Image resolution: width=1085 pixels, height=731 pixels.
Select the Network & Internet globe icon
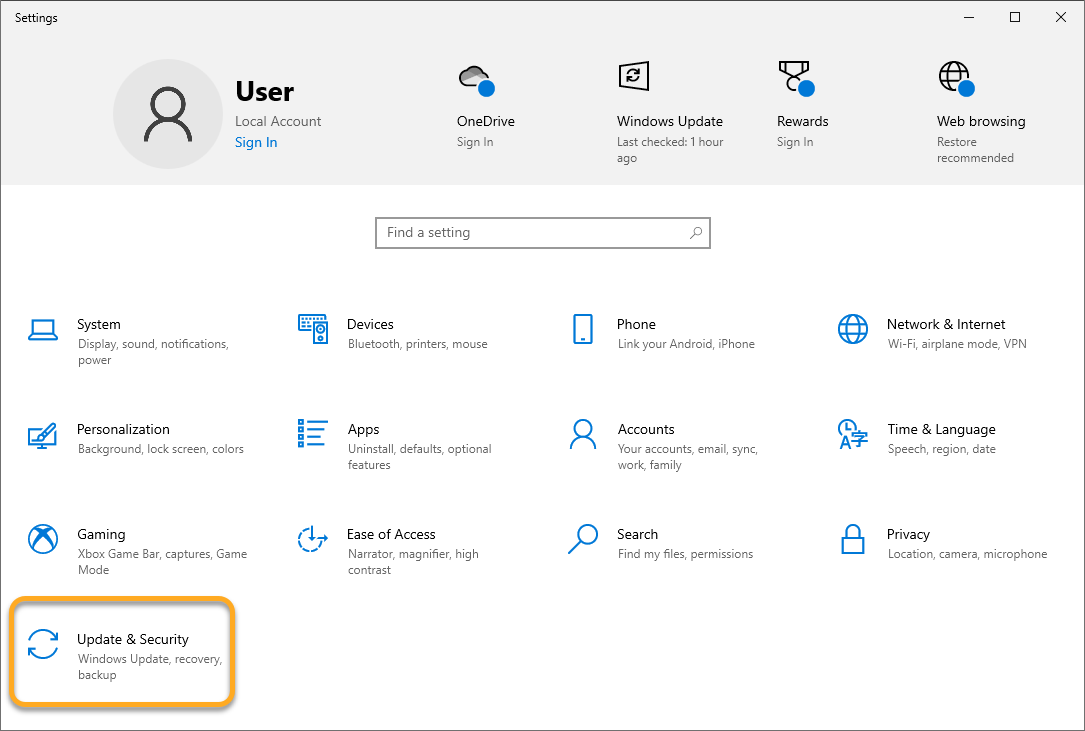pos(853,329)
